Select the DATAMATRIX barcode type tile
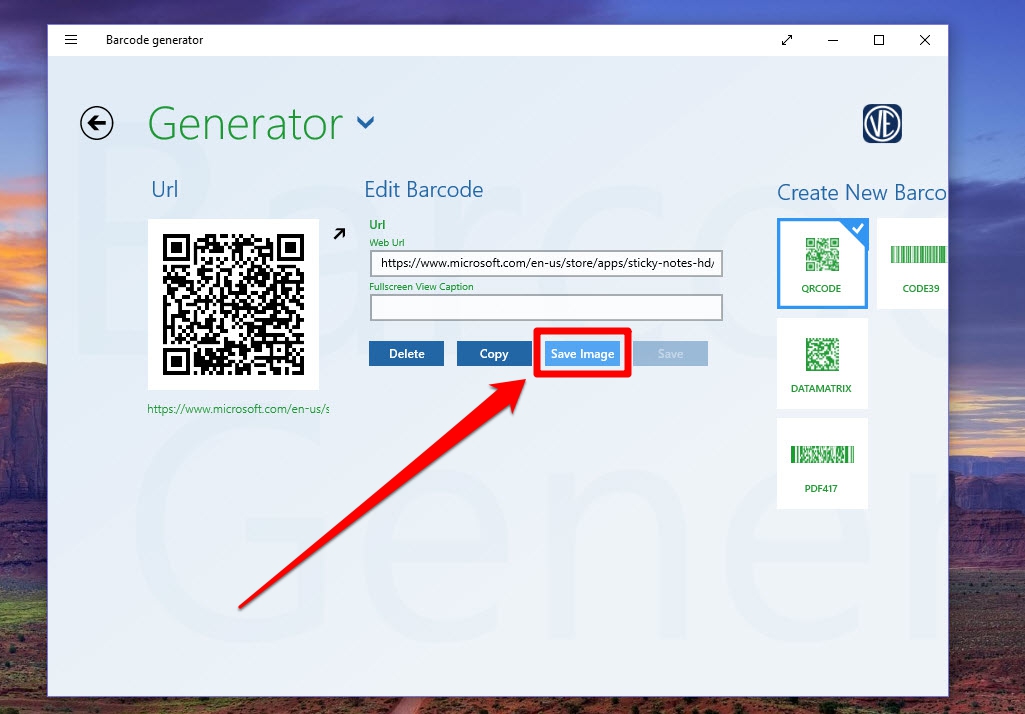Screen dimensions: 1025x714 pos(822,364)
